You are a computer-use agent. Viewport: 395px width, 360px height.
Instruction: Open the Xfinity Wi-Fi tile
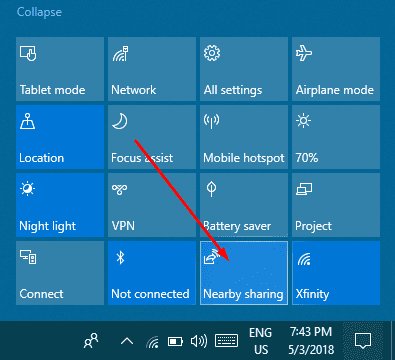(336, 273)
